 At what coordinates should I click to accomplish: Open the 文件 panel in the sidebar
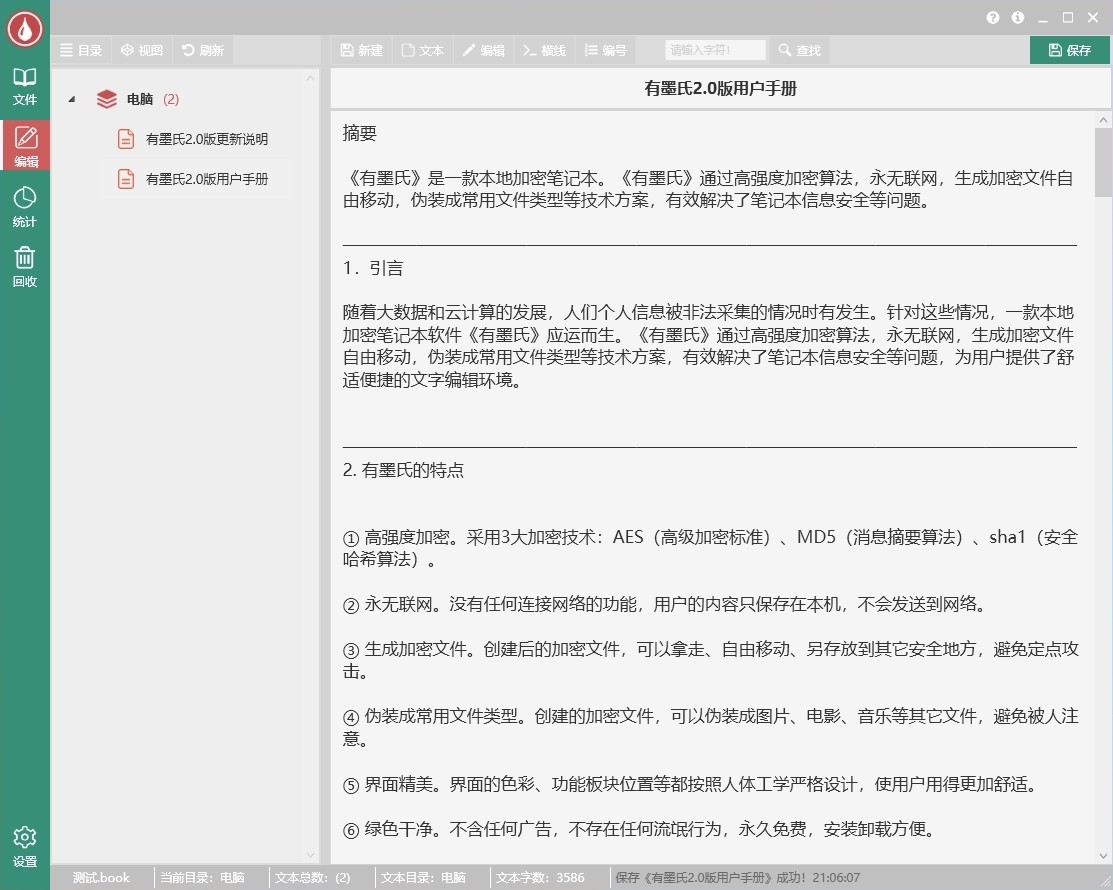click(25, 88)
